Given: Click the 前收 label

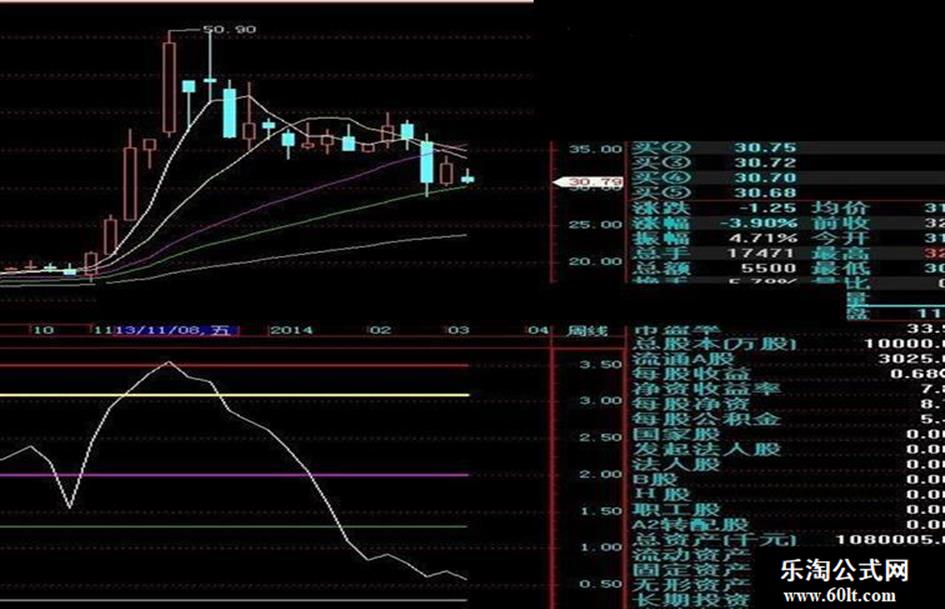Looking at the screenshot, I should [x=840, y=223].
